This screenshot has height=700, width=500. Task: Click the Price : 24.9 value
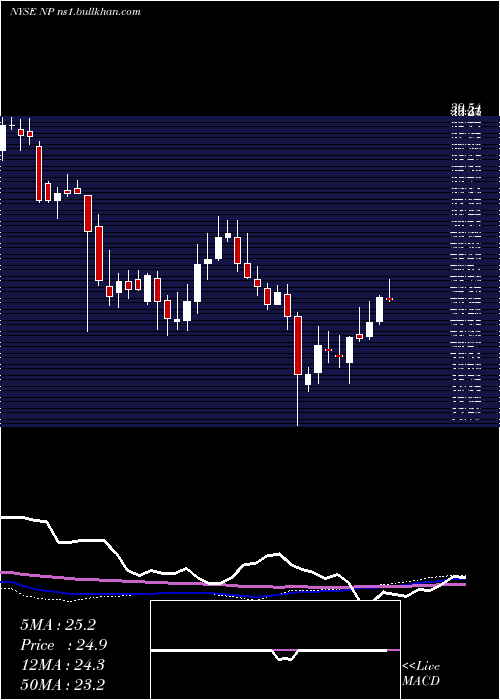click(63, 645)
